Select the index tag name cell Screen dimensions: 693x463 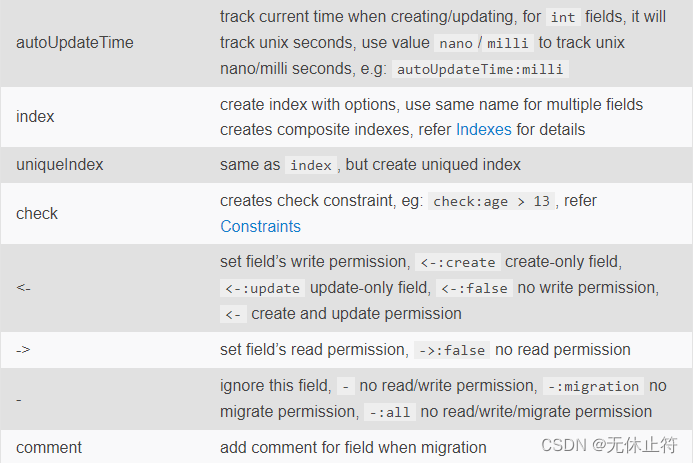pos(35,117)
